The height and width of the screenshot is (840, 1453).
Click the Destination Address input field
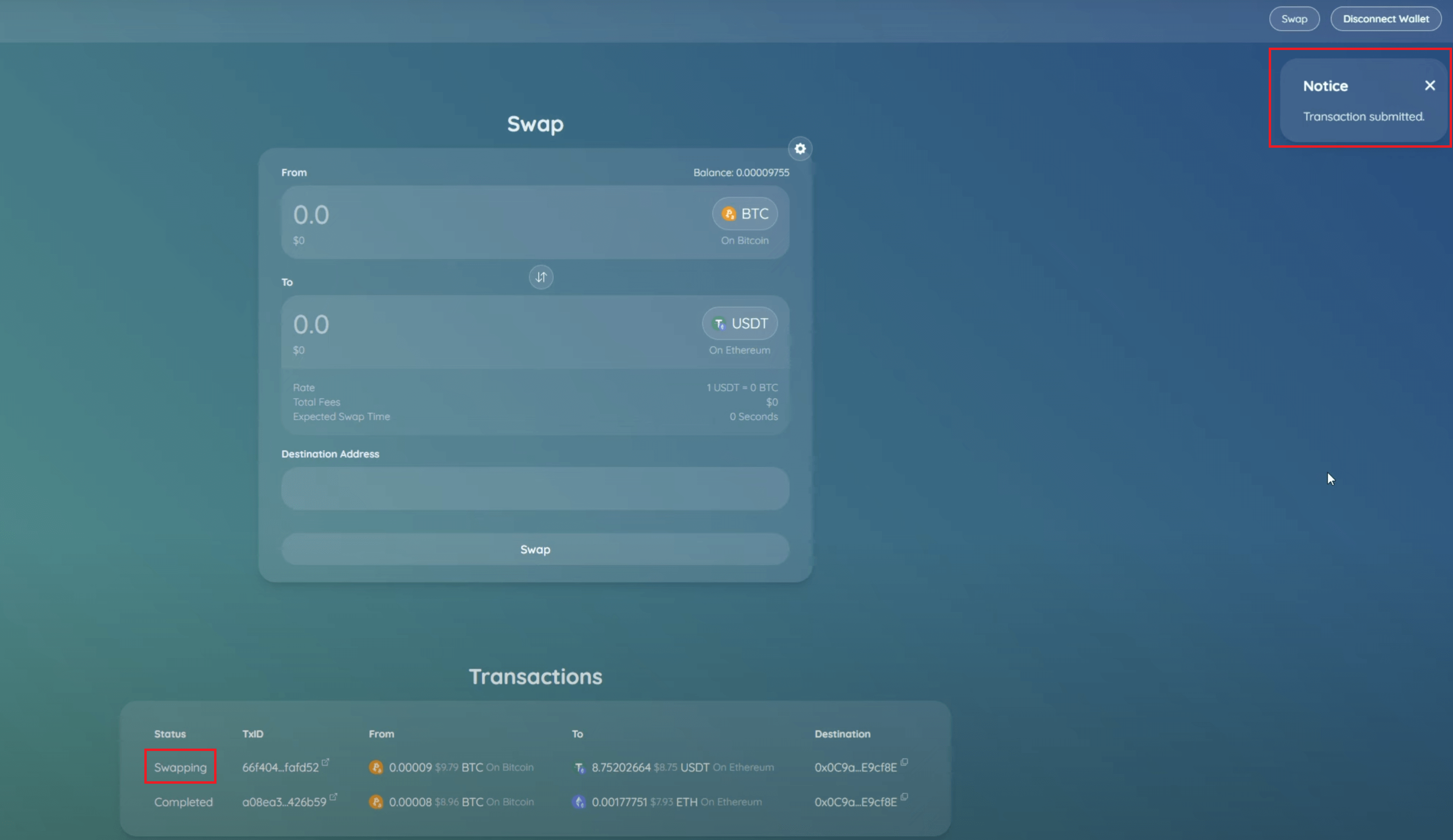[x=535, y=488]
